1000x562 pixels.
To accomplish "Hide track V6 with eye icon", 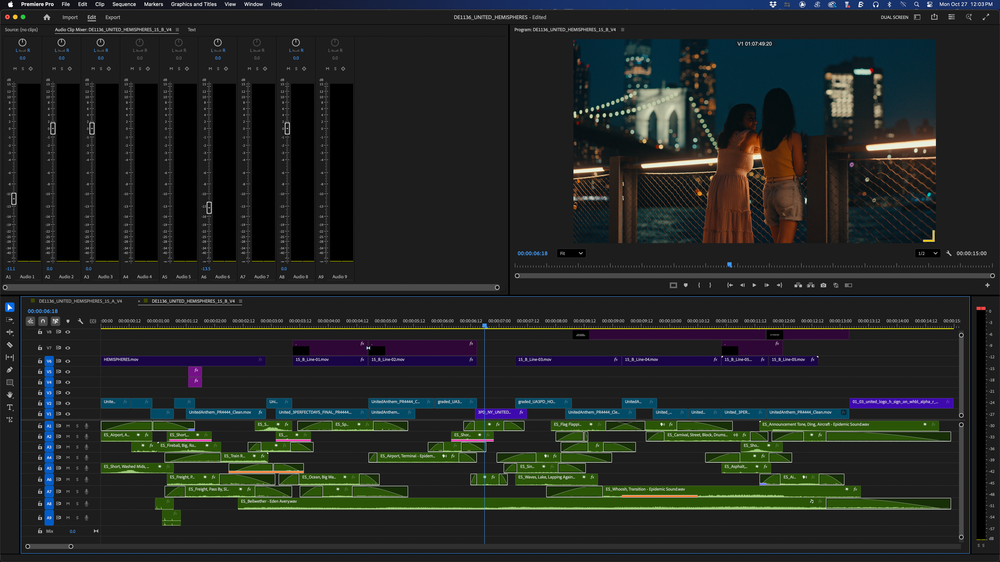I will point(68,361).
